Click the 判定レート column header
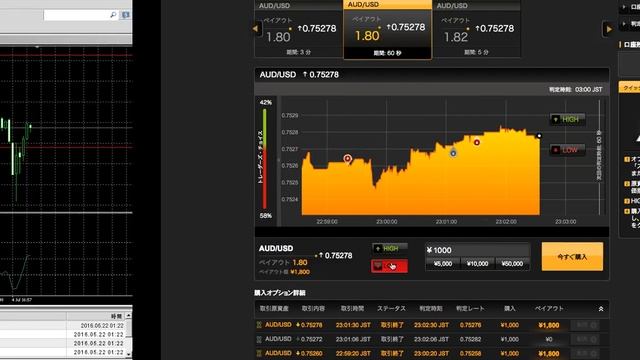 [470, 309]
